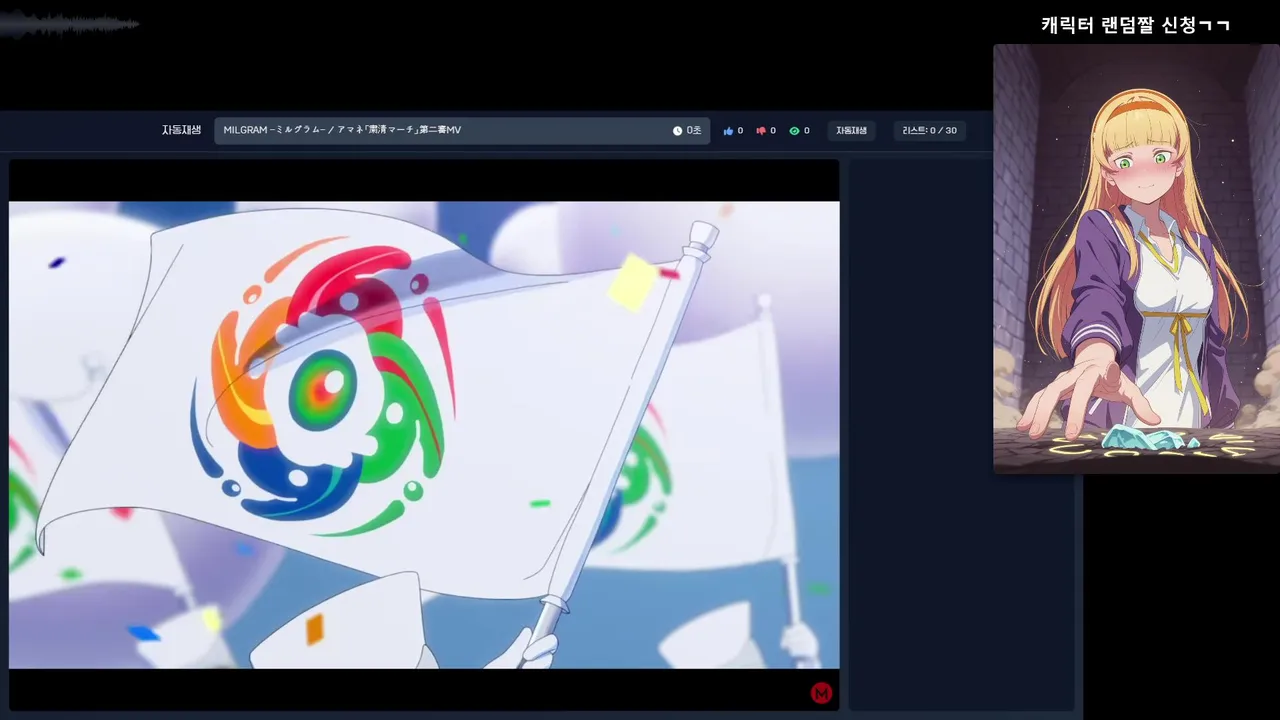The height and width of the screenshot is (720, 1280).
Task: Click the MILGRAM video title field
Action: pos(462,131)
